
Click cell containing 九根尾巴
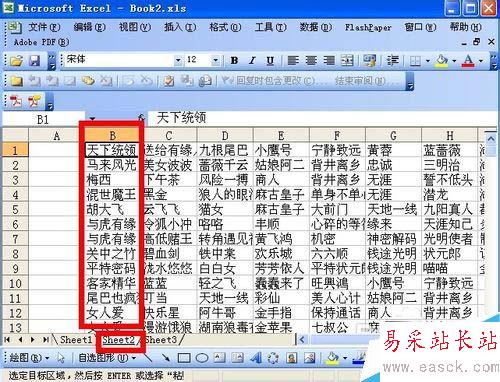[225, 150]
